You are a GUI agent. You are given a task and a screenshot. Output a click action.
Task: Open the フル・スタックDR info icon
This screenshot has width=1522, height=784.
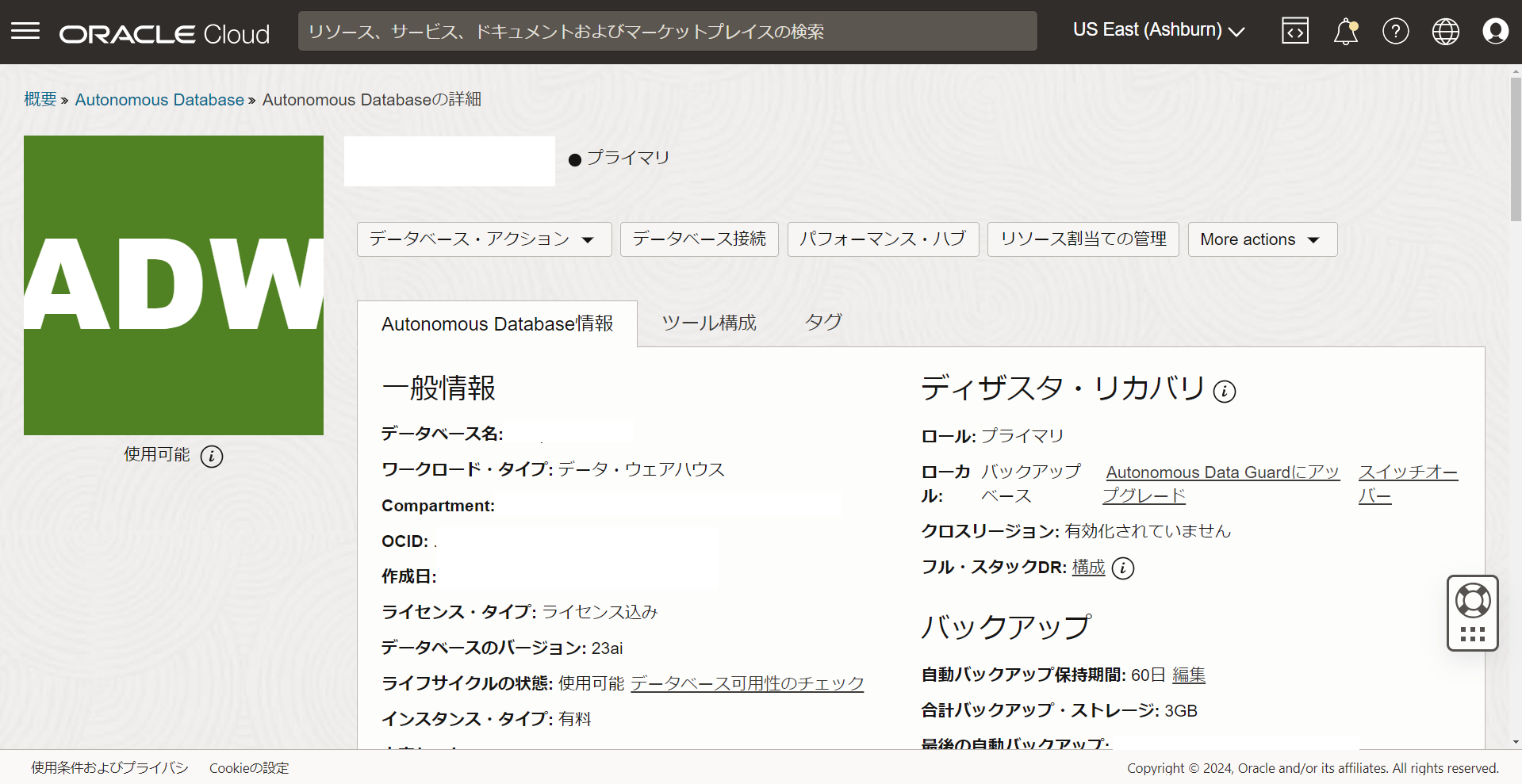[1123, 568]
